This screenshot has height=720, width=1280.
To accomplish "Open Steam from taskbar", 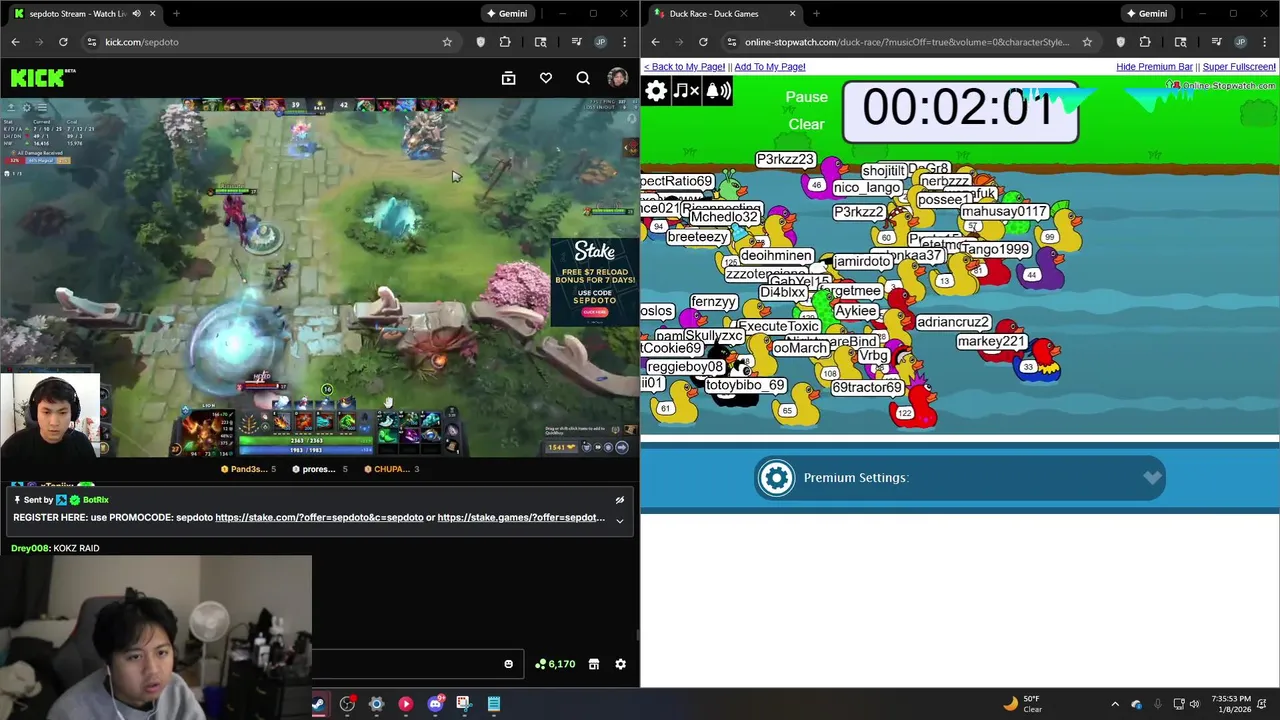I will pos(318,704).
